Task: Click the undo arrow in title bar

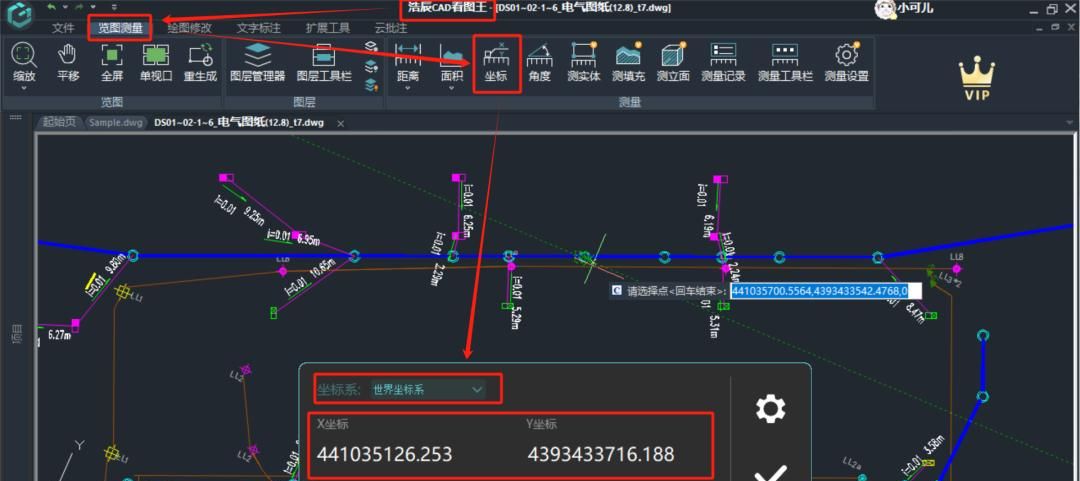Action: pyautogui.click(x=52, y=7)
